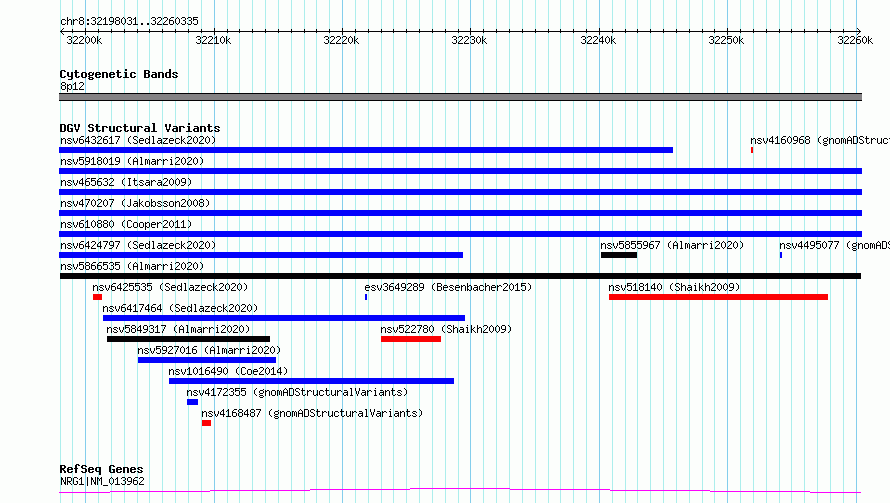890x503 pixels.
Task: Click the tiny blue nsv4495077 marker
Action: (781, 255)
